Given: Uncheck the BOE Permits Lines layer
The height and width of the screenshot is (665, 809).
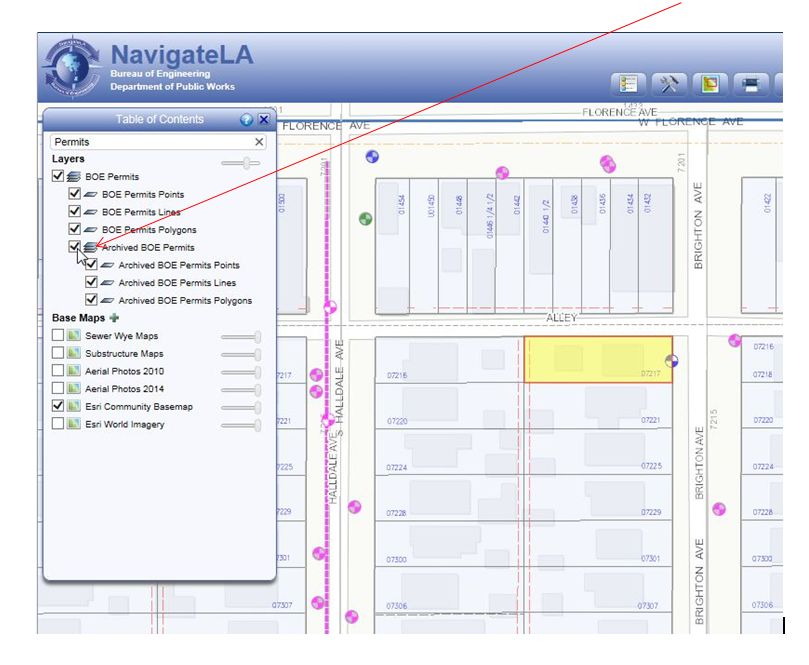Looking at the screenshot, I should pyautogui.click(x=74, y=211).
